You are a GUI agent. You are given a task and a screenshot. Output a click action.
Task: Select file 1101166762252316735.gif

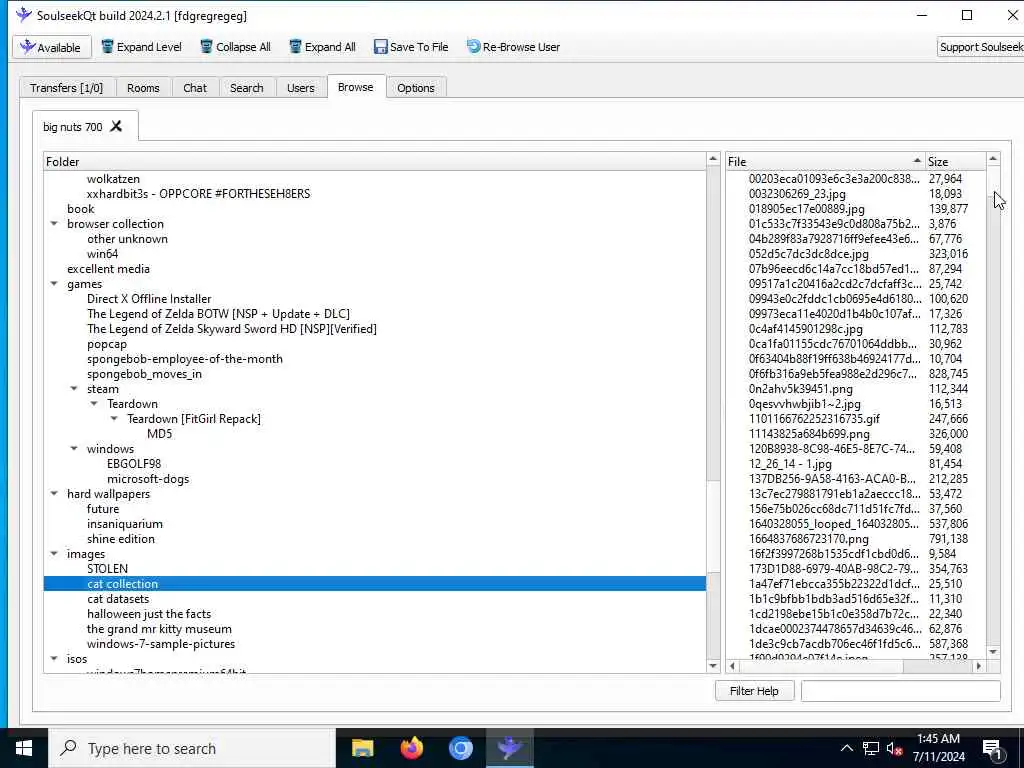(x=814, y=419)
